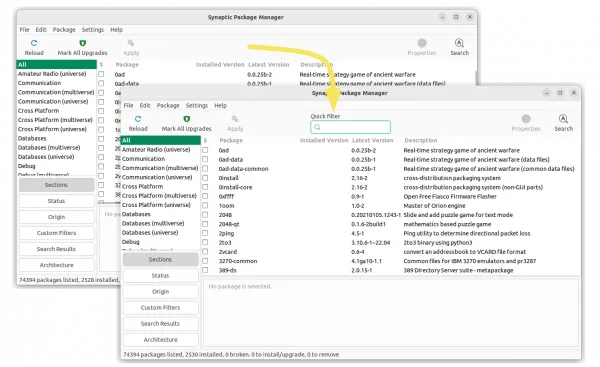
Task: Click Custom Filters button in back window
Action: coord(56,233)
